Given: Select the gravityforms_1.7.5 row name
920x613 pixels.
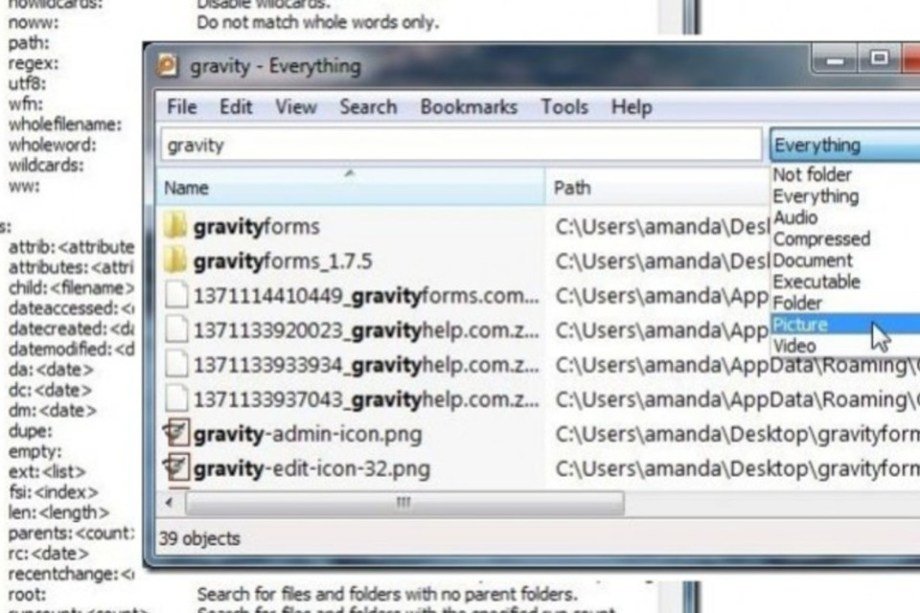Looking at the screenshot, I should pyautogui.click(x=283, y=261).
